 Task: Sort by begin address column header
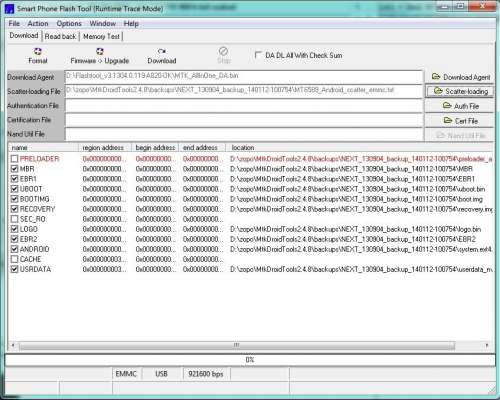click(155, 147)
